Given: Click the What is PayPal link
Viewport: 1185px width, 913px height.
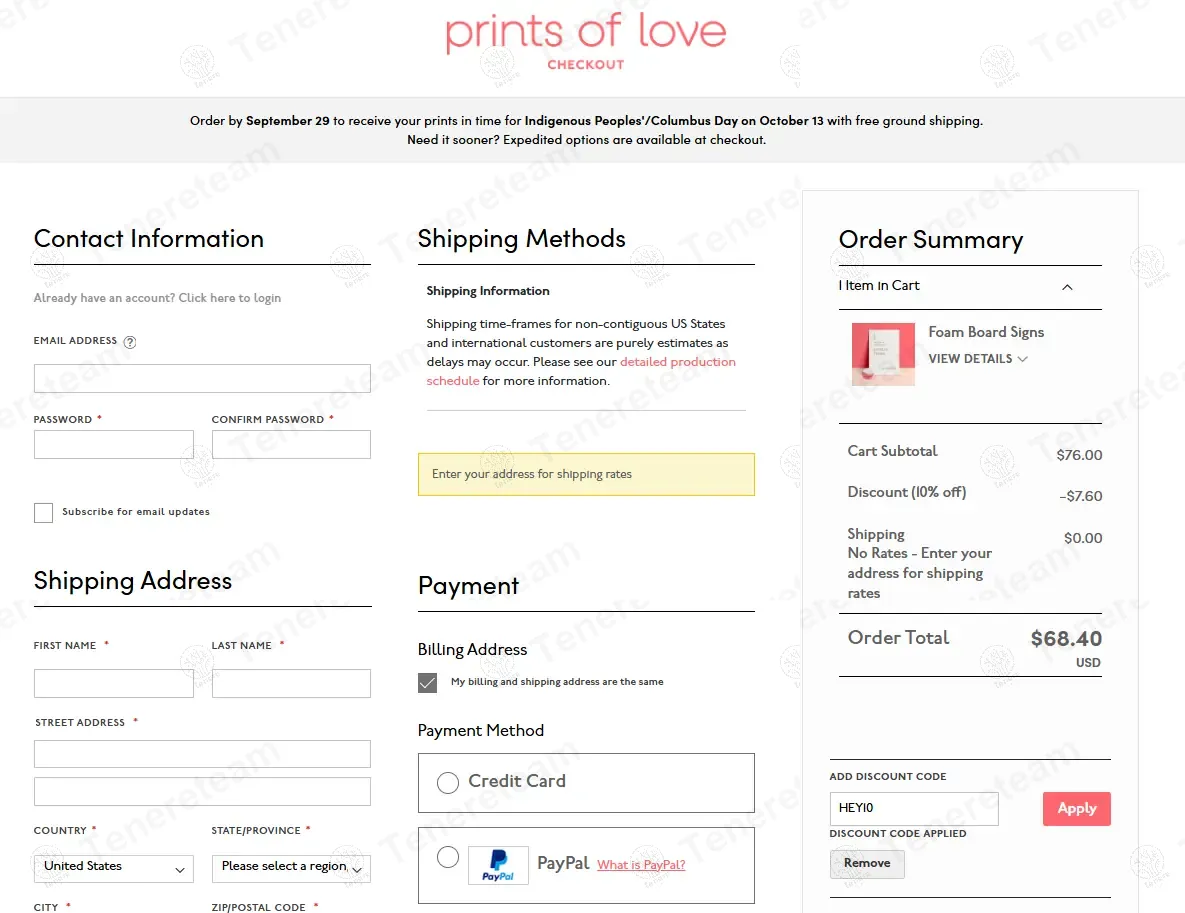Looking at the screenshot, I should (641, 865).
